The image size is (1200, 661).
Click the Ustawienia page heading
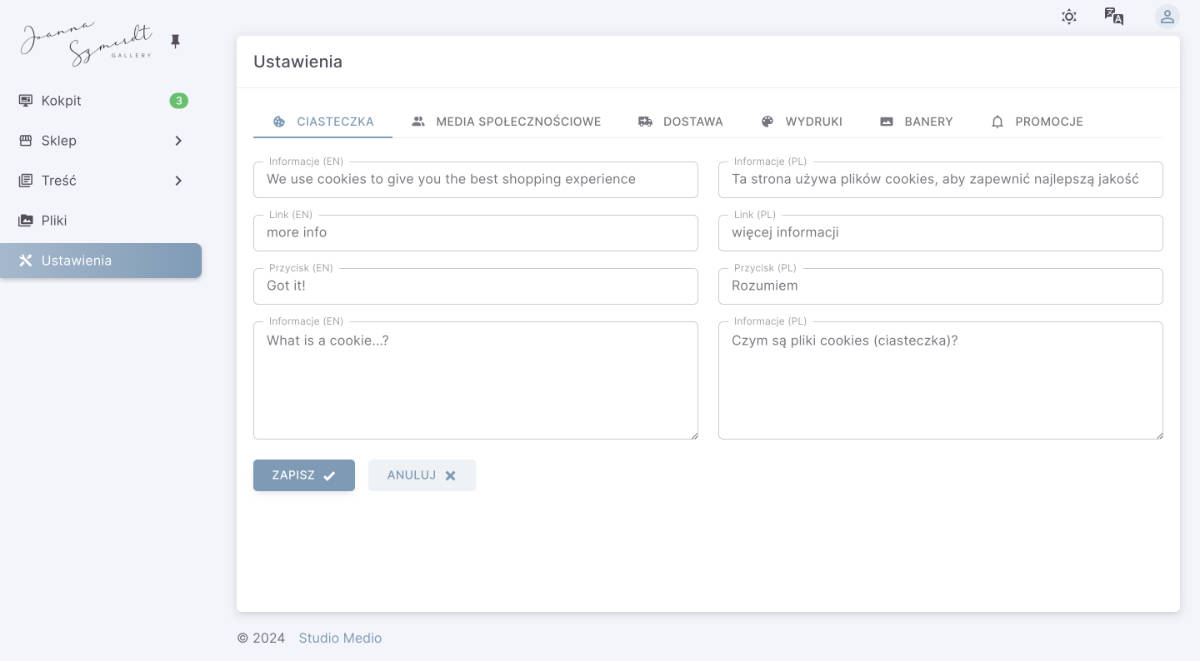point(298,61)
